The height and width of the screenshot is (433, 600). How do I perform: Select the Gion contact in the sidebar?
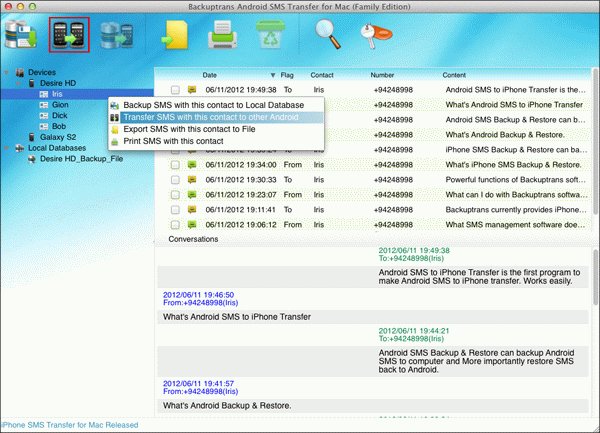(60, 105)
